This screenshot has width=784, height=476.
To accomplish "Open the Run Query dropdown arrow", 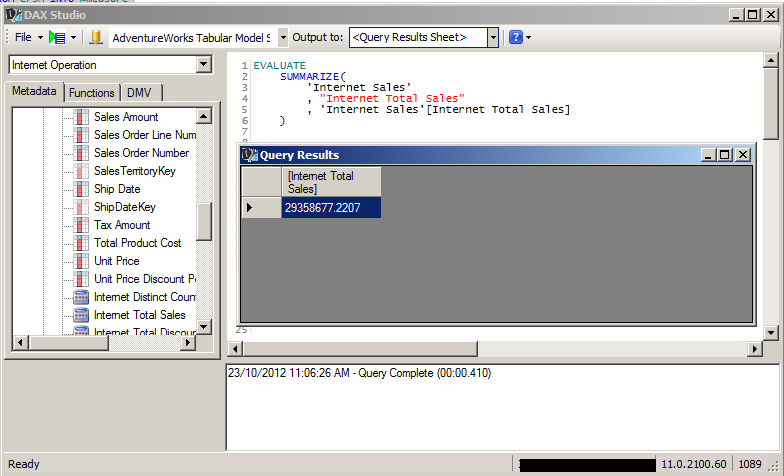I will [74, 38].
